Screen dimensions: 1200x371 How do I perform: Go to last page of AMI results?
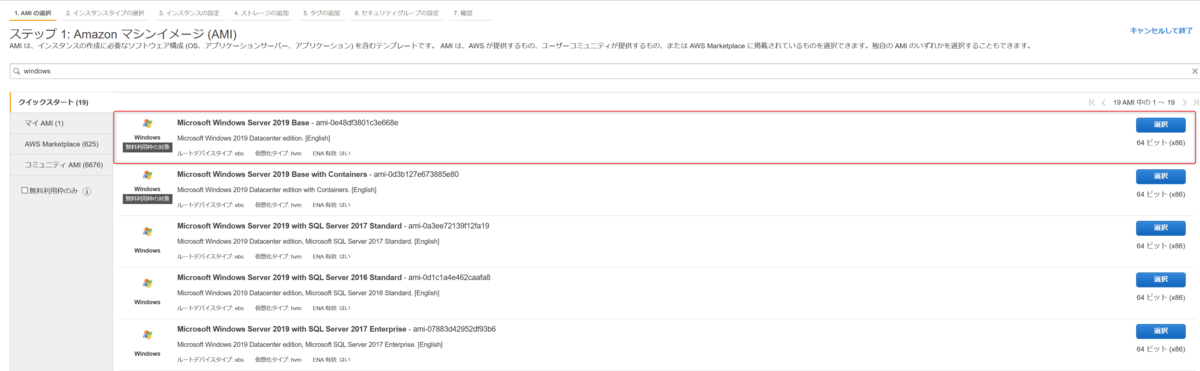pyautogui.click(x=1195, y=102)
